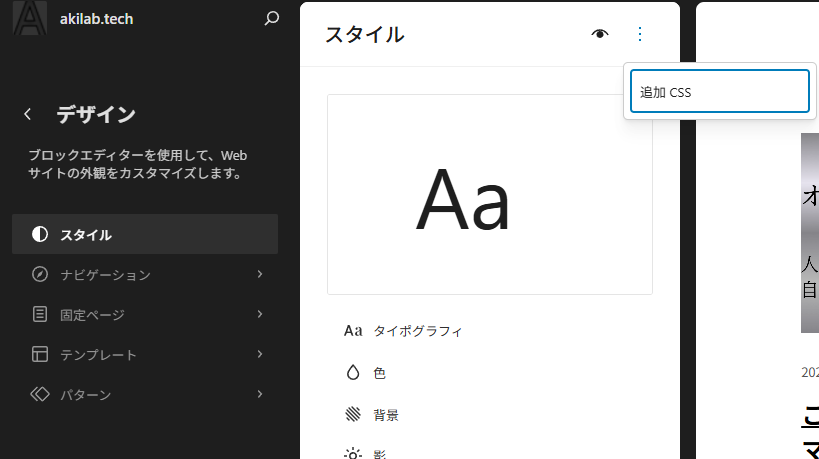Screen dimensions: 819x459
Task: Open the タイポグラフィ settings
Action: click(417, 331)
